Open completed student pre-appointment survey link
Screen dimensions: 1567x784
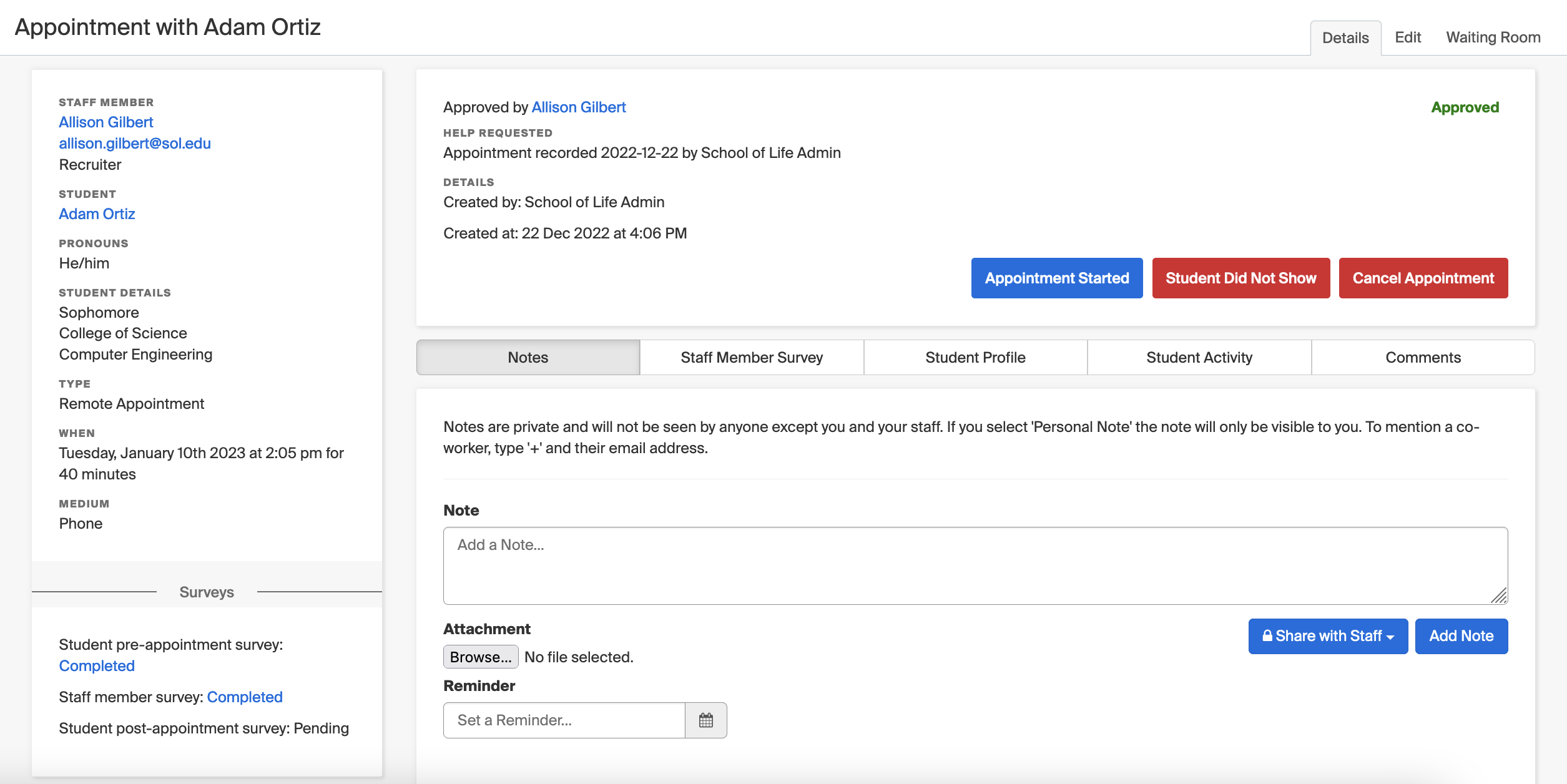pyautogui.click(x=97, y=665)
